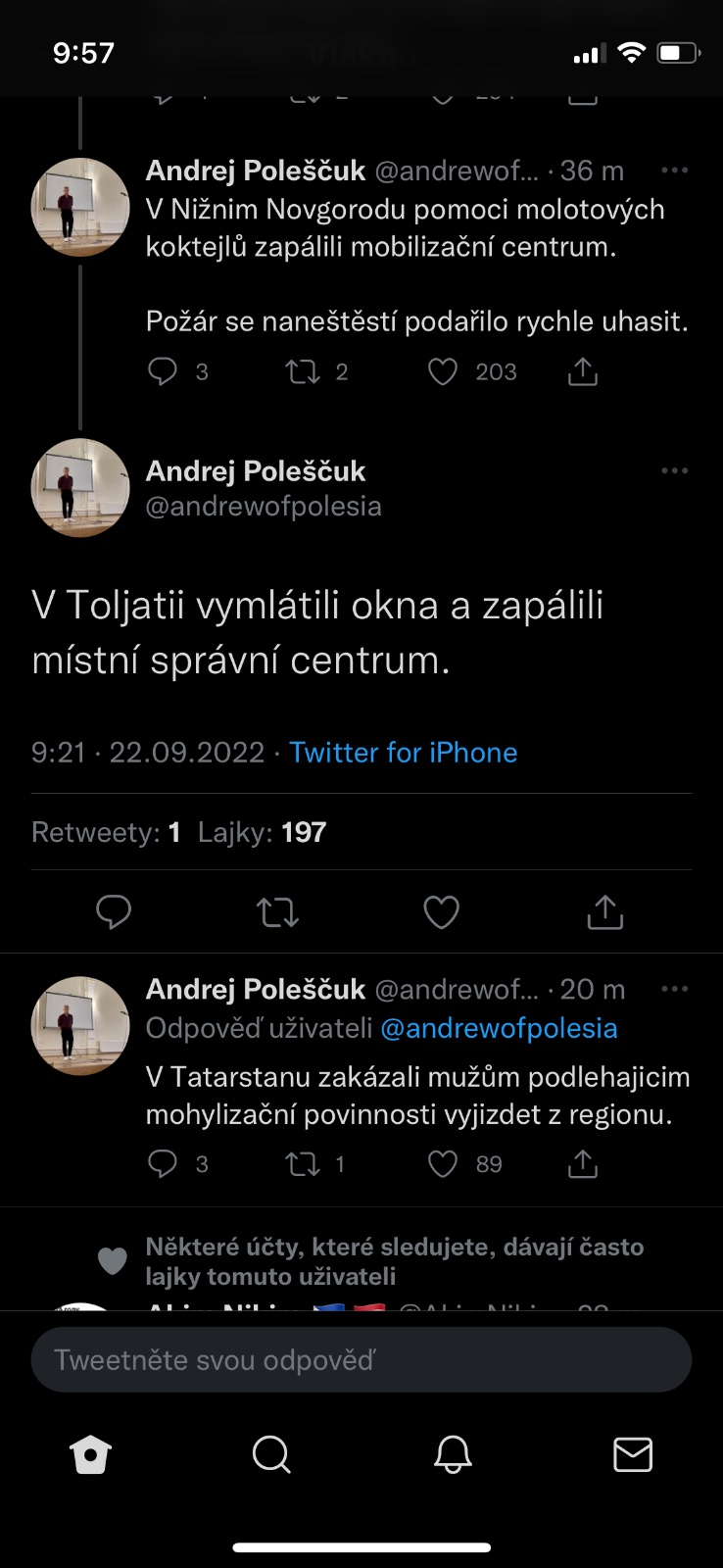This screenshot has width=723, height=1568.
Task: Share the Nižnij Novgorod tweet
Action: pos(583,371)
